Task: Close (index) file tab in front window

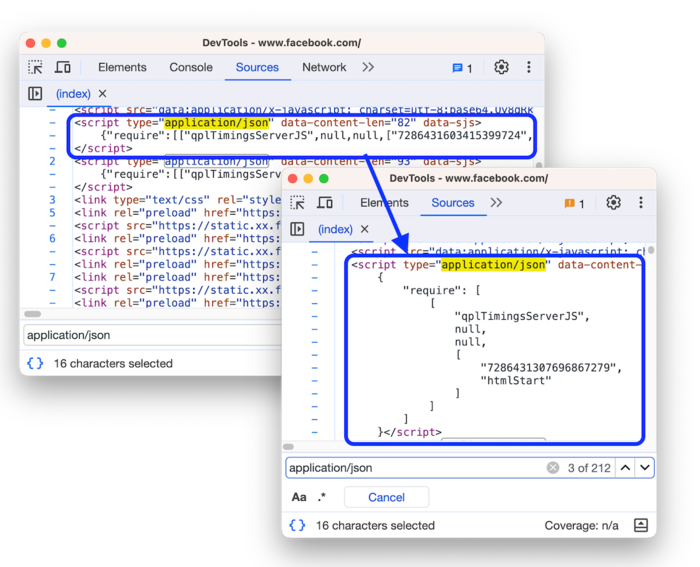Action: (365, 229)
